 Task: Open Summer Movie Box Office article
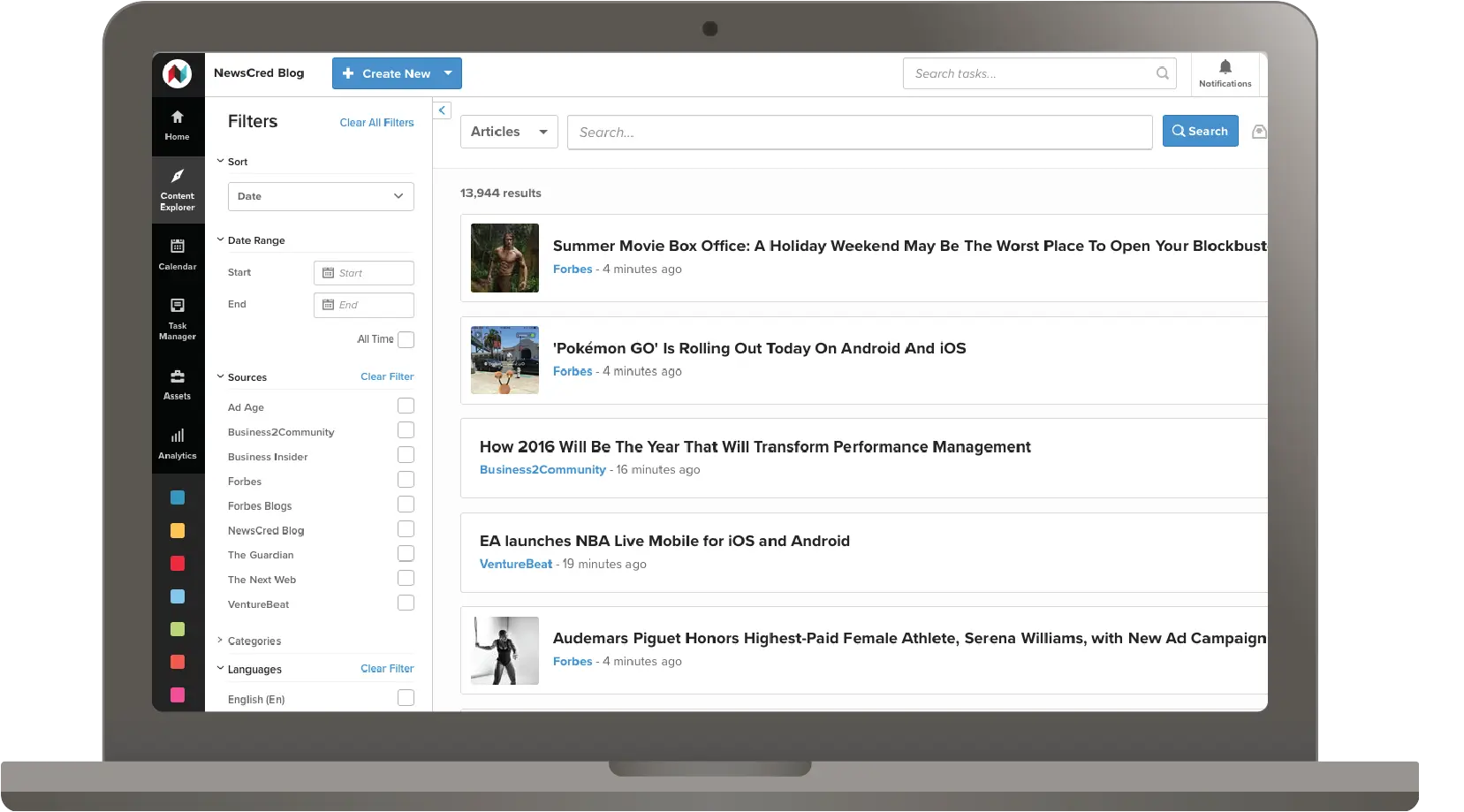pyautogui.click(x=910, y=246)
